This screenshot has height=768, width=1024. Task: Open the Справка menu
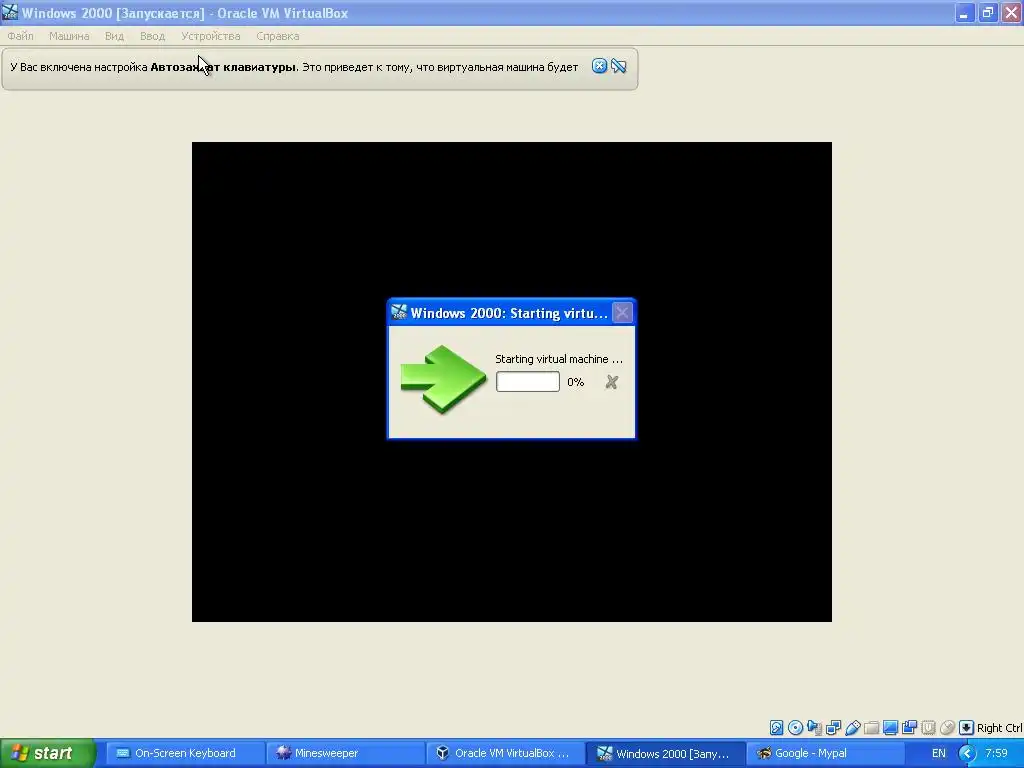point(278,36)
